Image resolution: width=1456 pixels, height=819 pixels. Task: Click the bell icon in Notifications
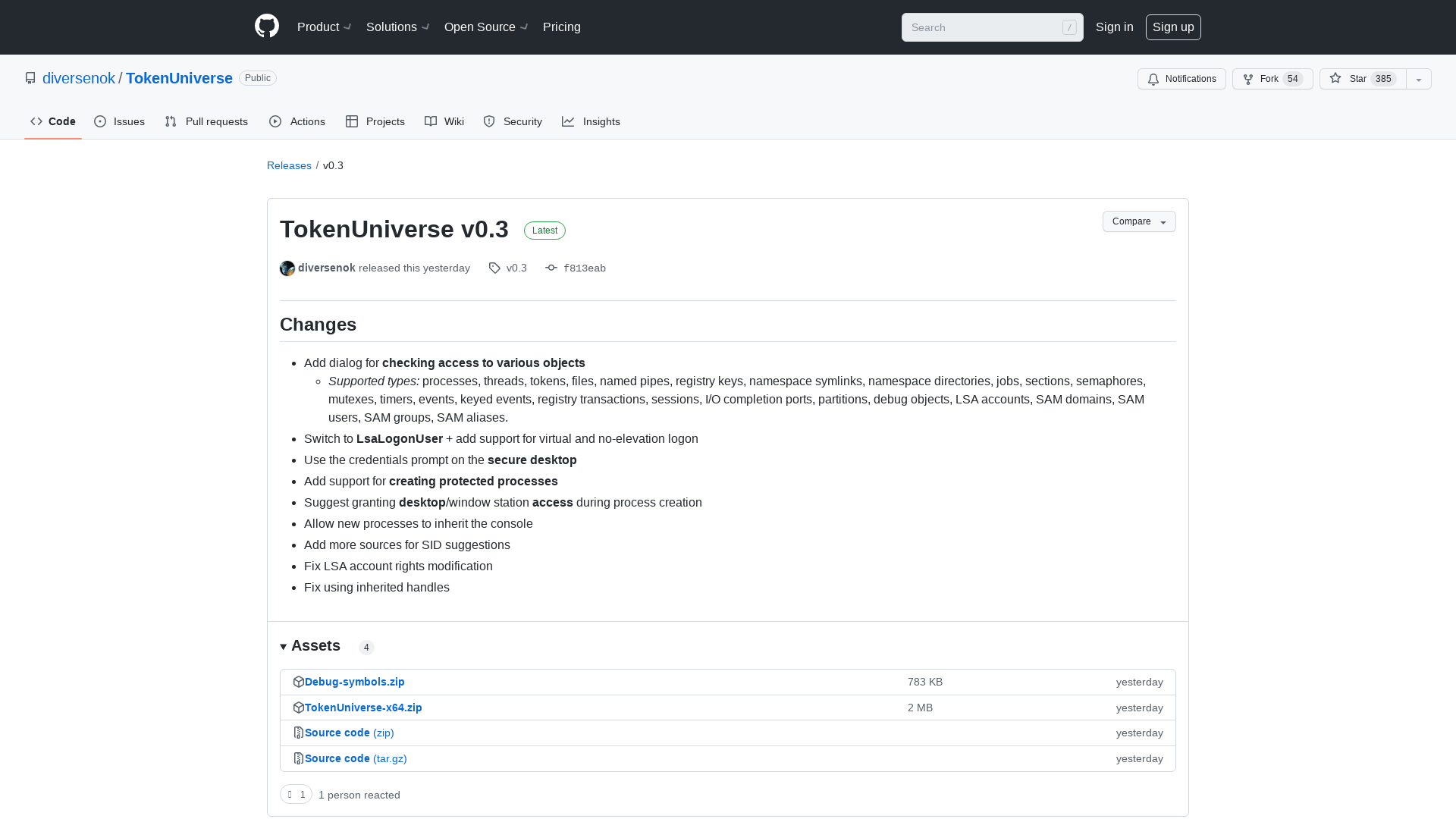(1153, 79)
